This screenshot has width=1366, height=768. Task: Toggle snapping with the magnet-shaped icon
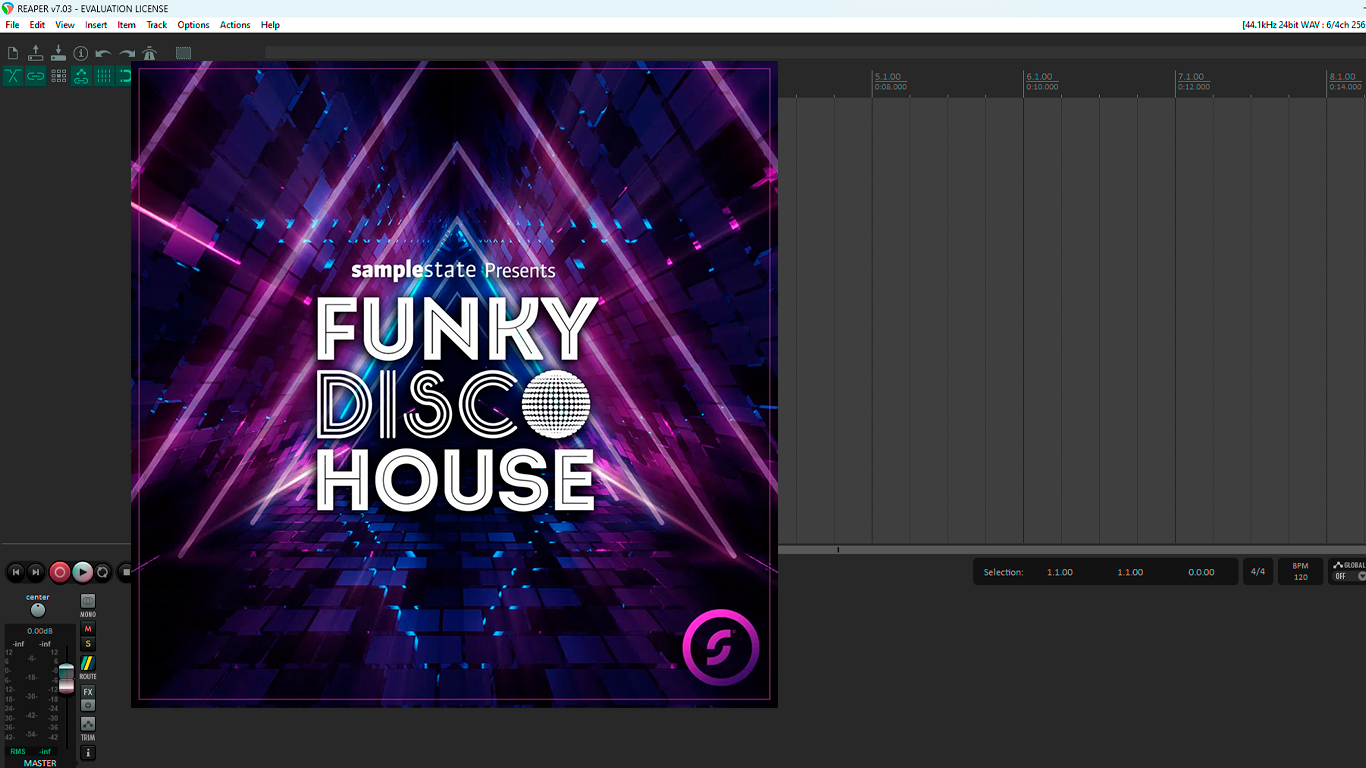pyautogui.click(x=124, y=76)
